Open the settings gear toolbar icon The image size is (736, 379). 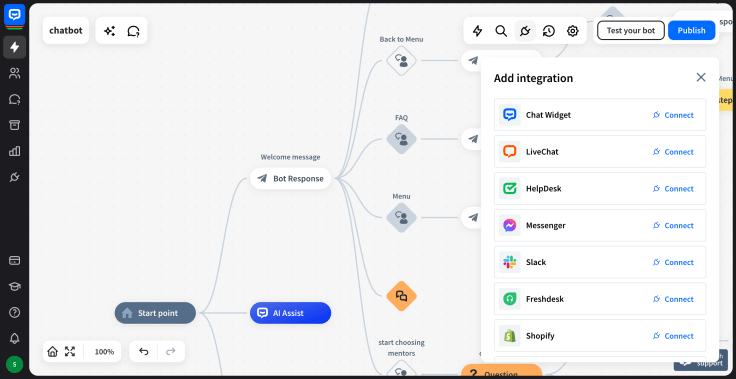pyautogui.click(x=573, y=31)
